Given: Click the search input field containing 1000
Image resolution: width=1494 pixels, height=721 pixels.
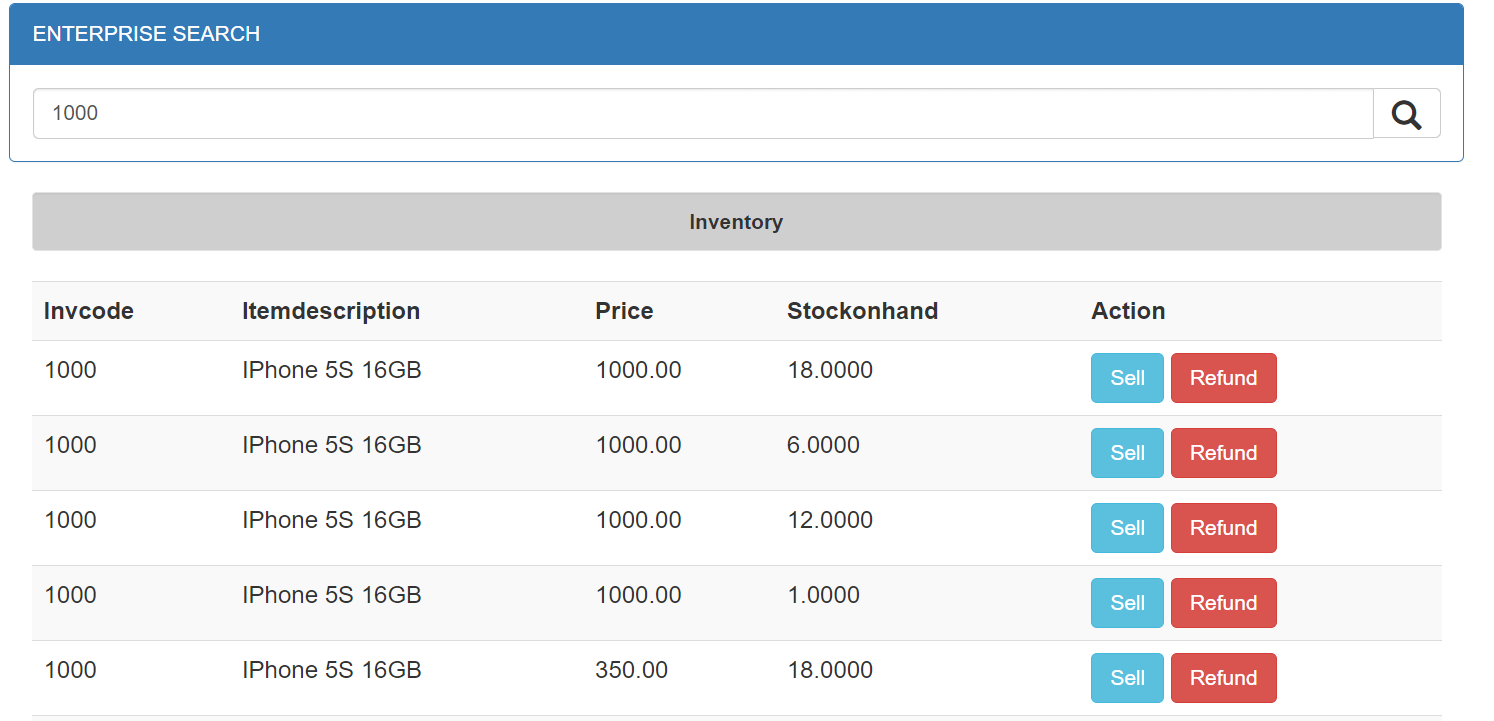Looking at the screenshot, I should click(x=702, y=114).
